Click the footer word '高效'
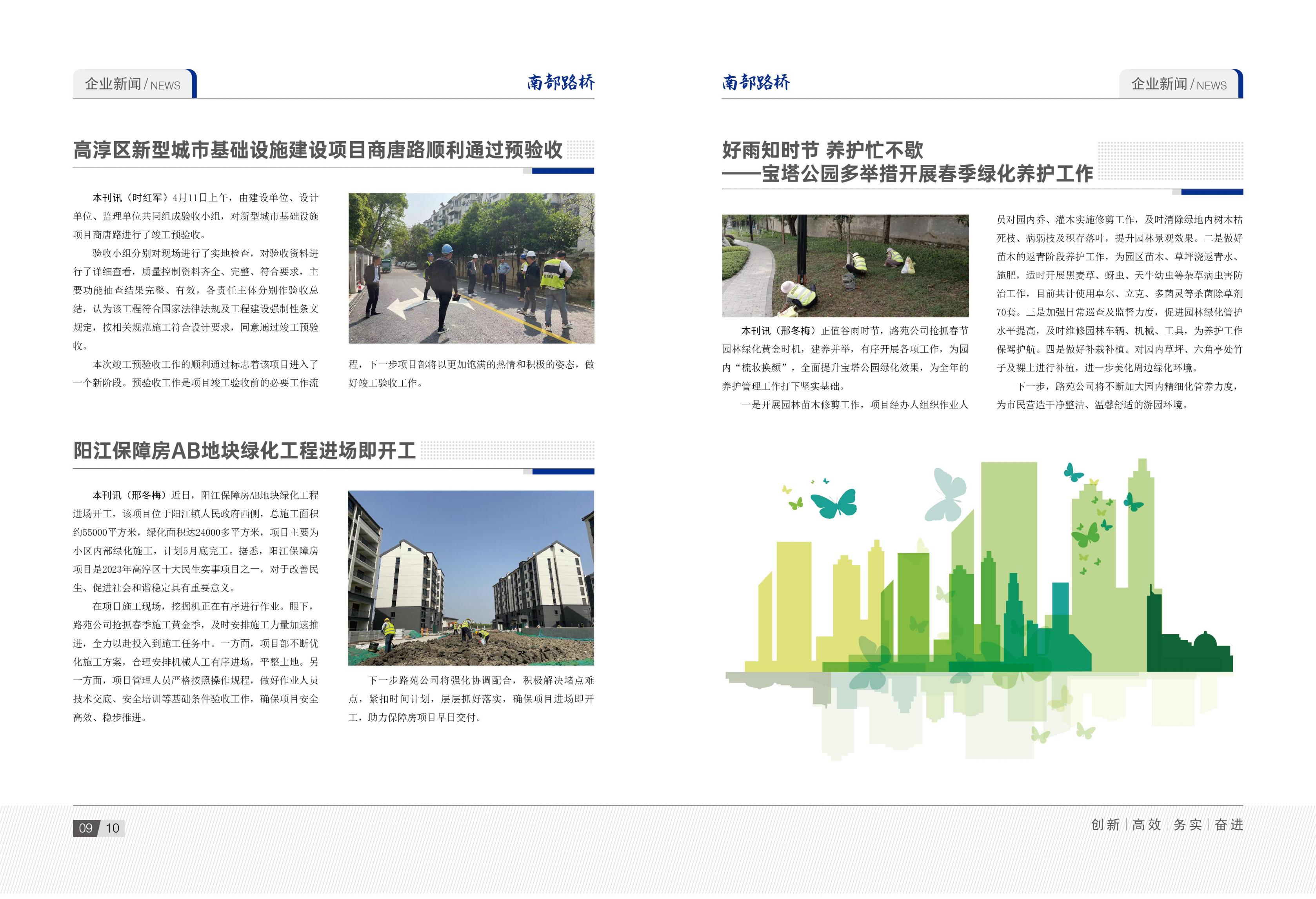1316x899 pixels. click(1146, 825)
